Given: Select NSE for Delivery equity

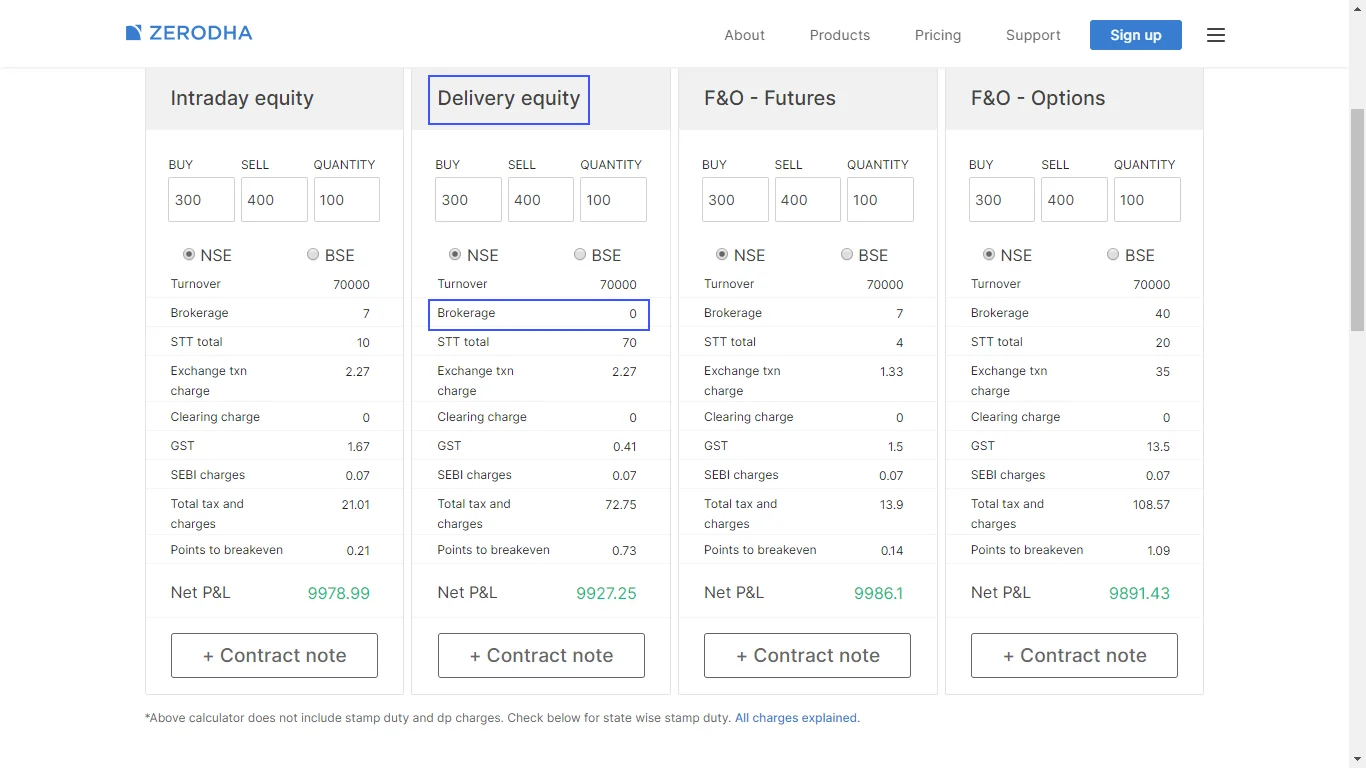Looking at the screenshot, I should pyautogui.click(x=455, y=255).
